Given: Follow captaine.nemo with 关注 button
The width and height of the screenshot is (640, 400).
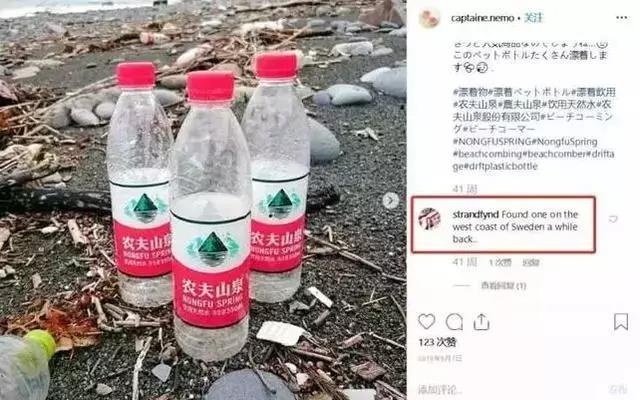Looking at the screenshot, I should [534, 18].
